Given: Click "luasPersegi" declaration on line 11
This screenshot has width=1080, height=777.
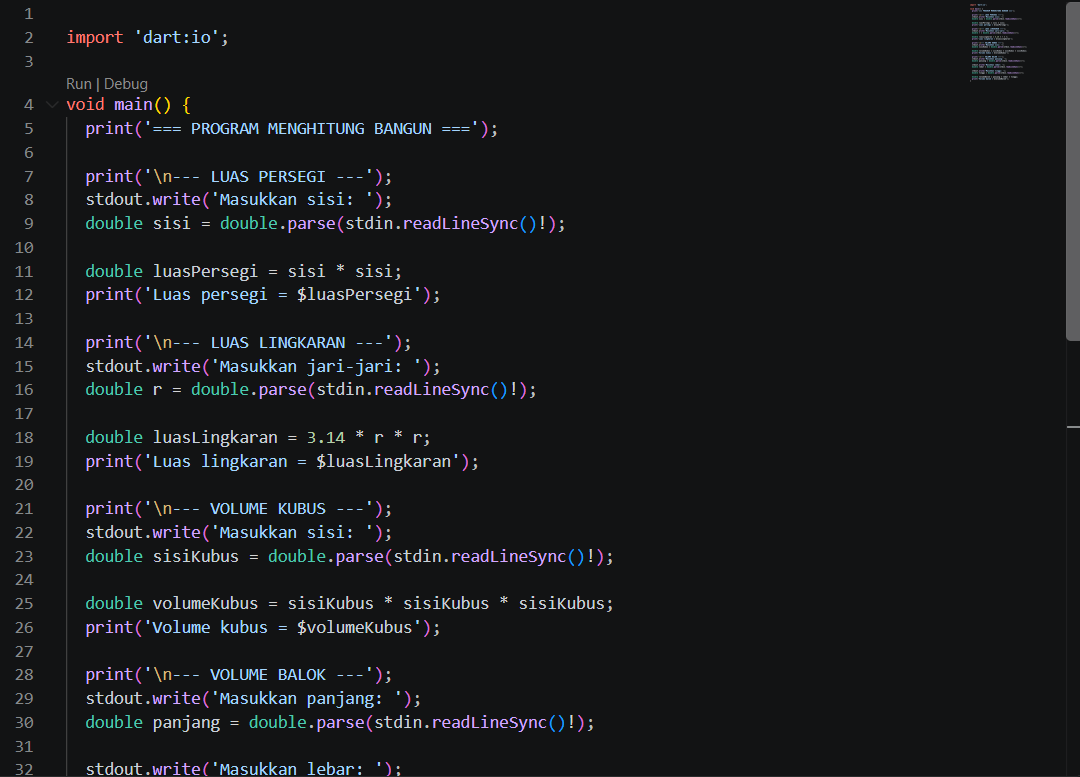Looking at the screenshot, I should 205,271.
